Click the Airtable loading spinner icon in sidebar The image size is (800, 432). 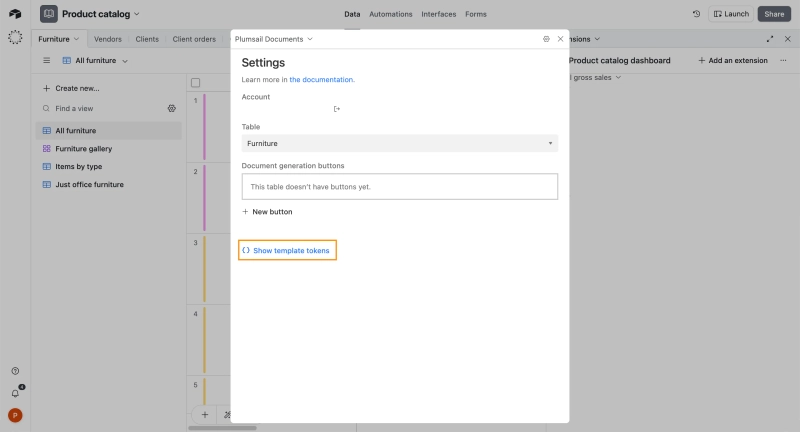[x=15, y=37]
